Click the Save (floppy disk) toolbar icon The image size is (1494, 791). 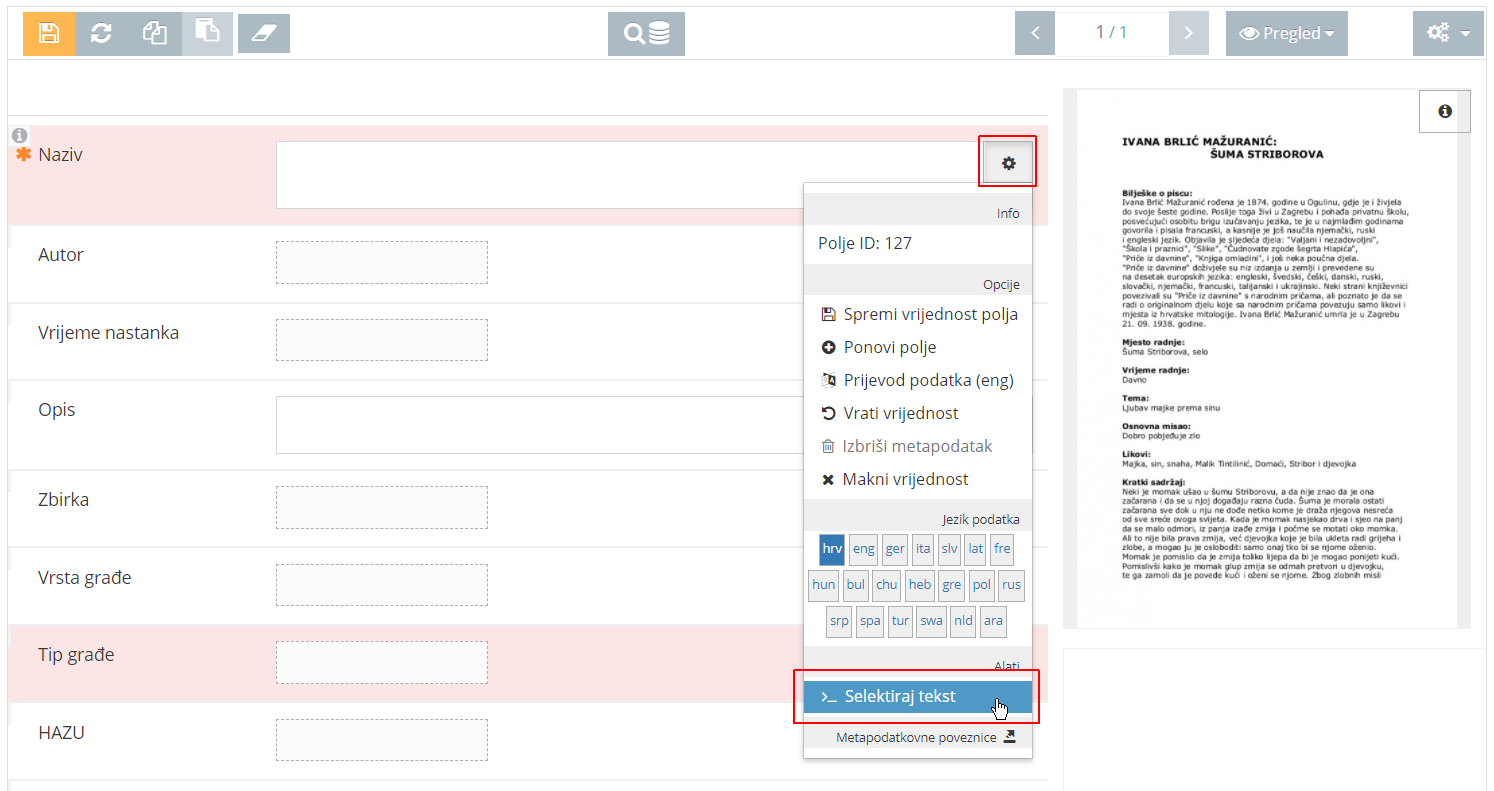pyautogui.click(x=48, y=32)
